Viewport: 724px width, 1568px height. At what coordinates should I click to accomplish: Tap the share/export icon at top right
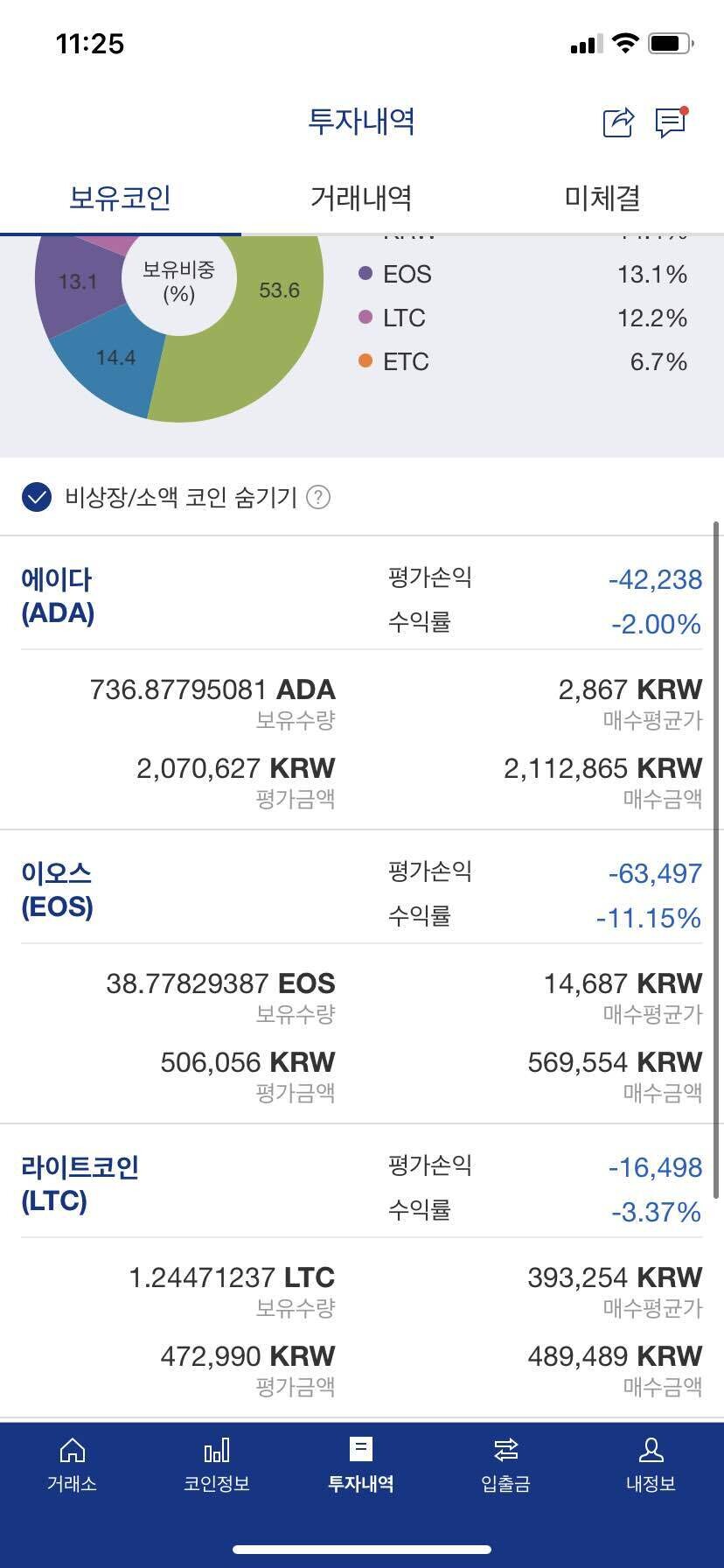[x=617, y=123]
